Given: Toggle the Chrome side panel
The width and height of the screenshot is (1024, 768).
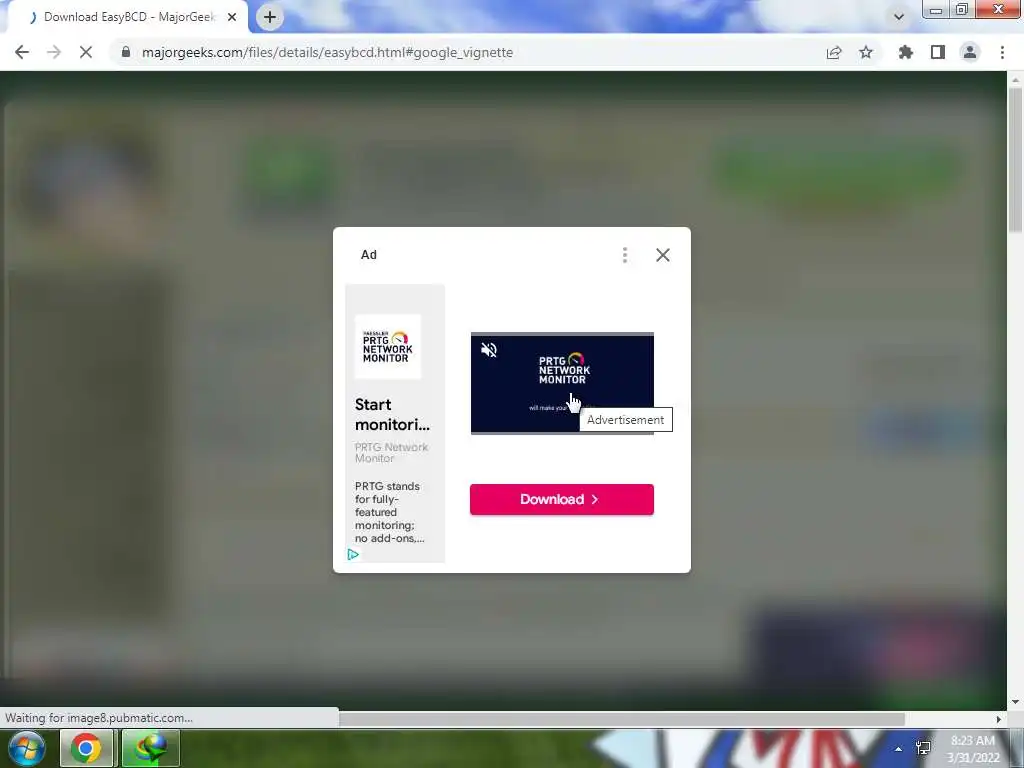Looking at the screenshot, I should [x=938, y=52].
